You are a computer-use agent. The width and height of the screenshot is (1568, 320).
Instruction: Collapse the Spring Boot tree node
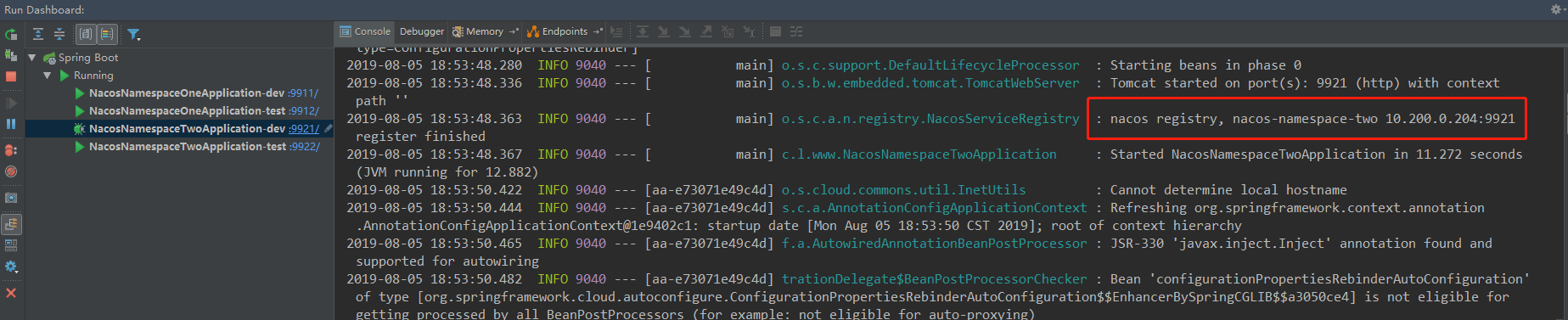[x=32, y=58]
